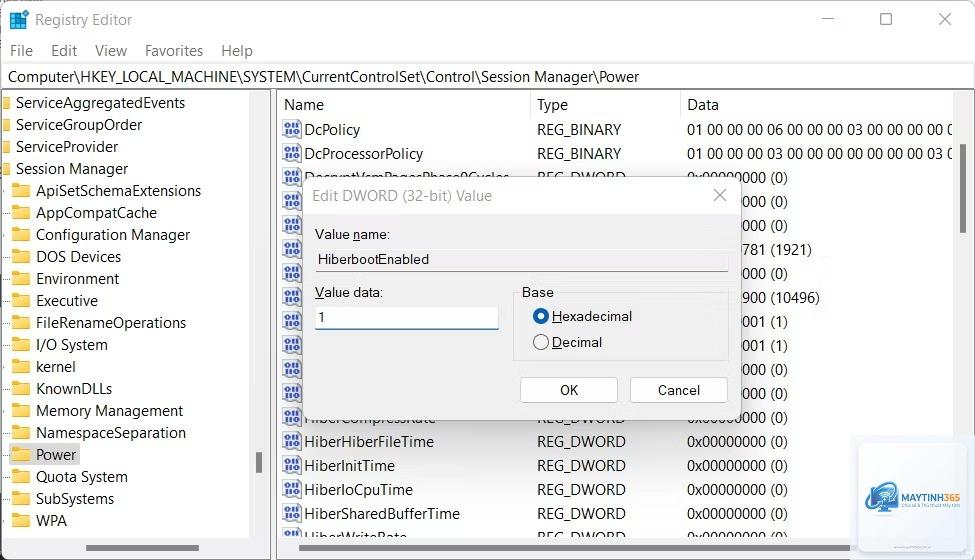The height and width of the screenshot is (560, 975).
Task: Open the View menu
Action: pyautogui.click(x=111, y=50)
